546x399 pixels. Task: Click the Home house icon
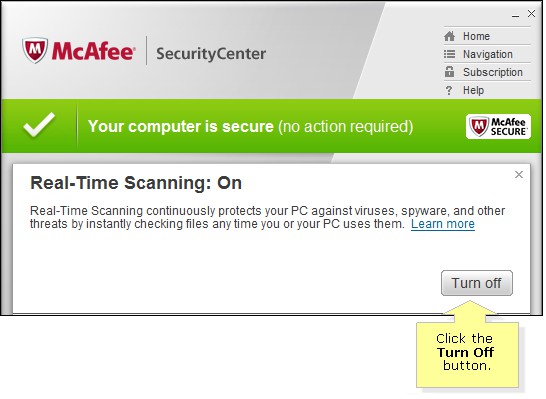tap(450, 36)
